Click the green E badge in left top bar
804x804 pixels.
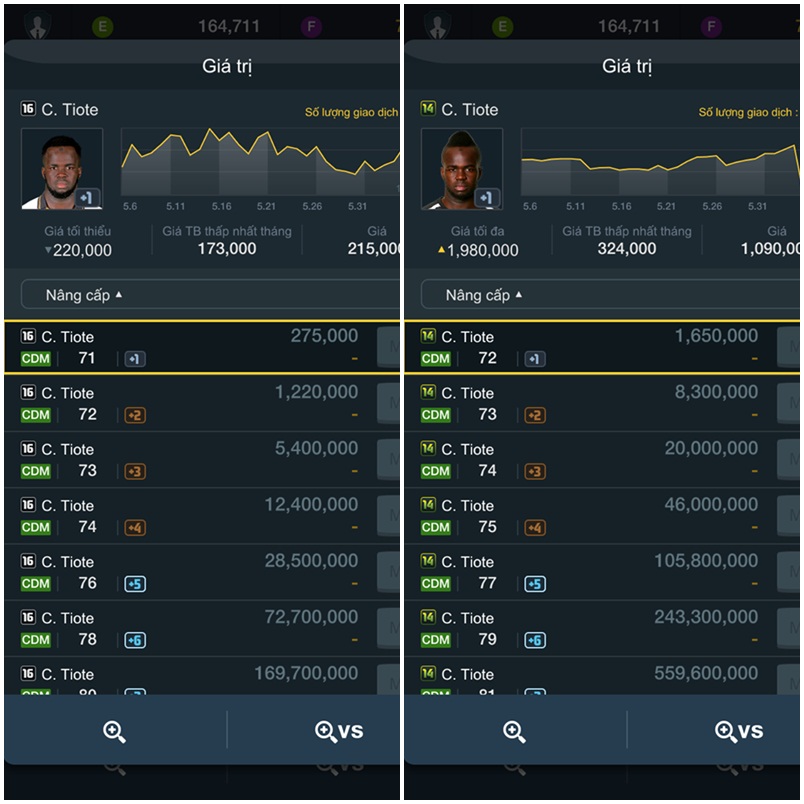pos(102,27)
